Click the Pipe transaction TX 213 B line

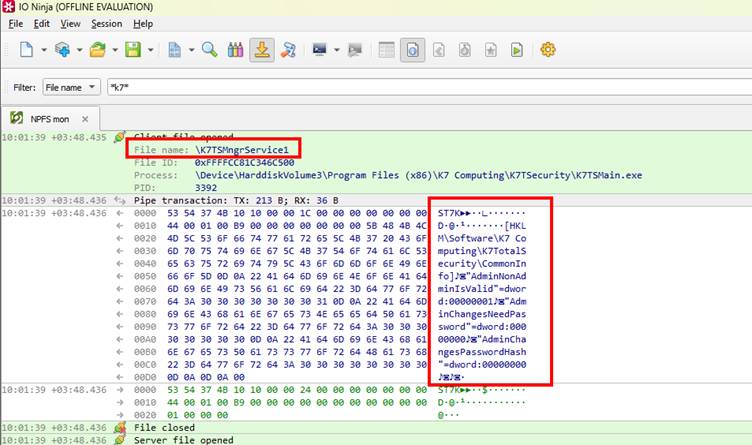[x=236, y=200]
